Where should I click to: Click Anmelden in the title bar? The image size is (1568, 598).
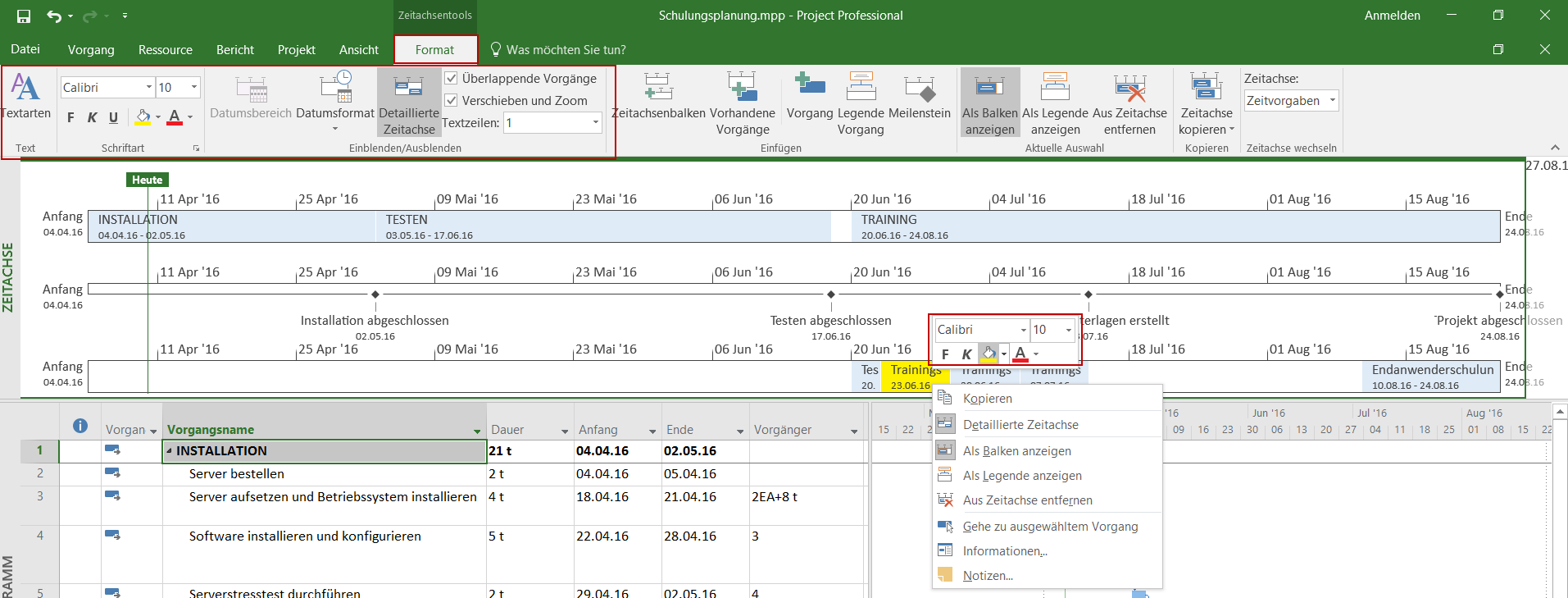click(x=1392, y=16)
